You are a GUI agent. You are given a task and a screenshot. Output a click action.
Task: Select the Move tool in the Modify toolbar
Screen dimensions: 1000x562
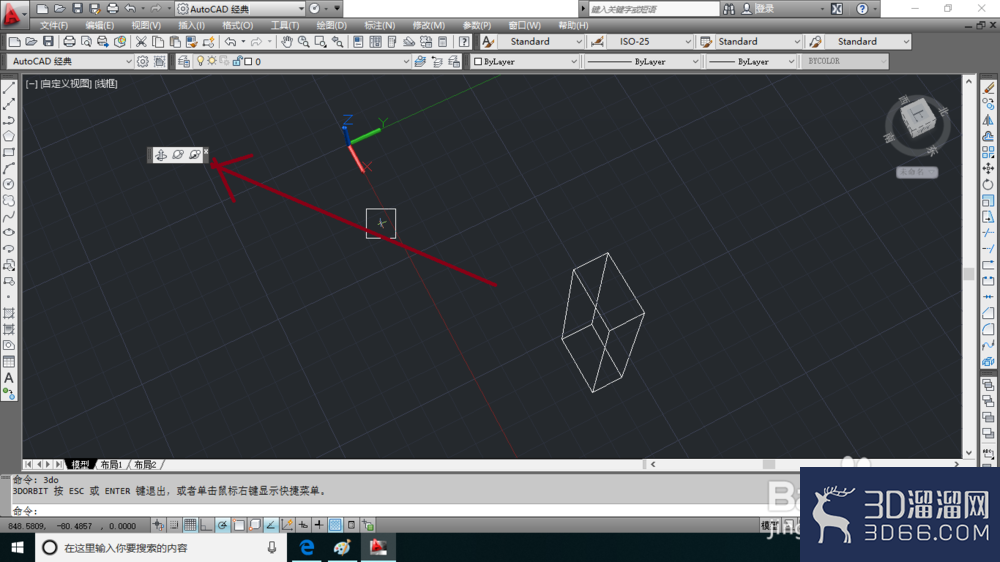[x=988, y=168]
